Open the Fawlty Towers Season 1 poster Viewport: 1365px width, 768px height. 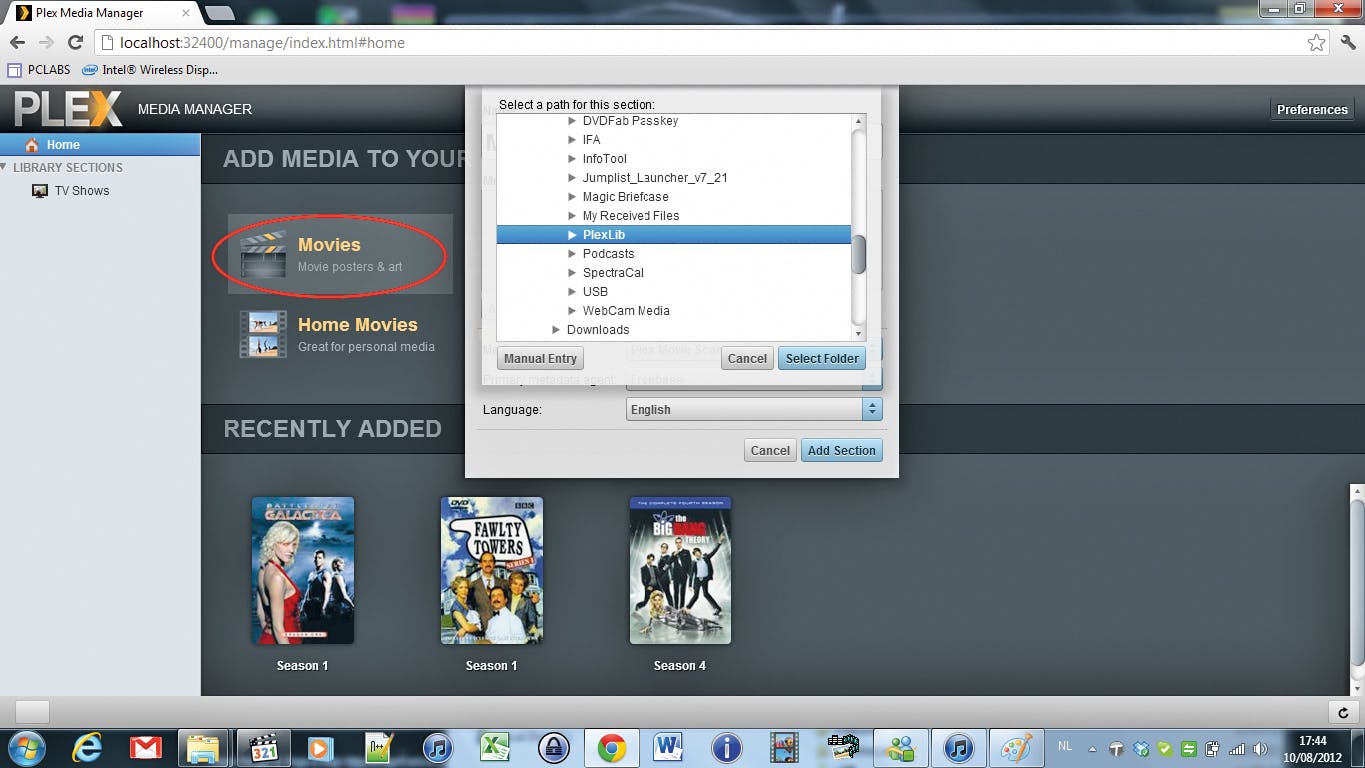[492, 571]
